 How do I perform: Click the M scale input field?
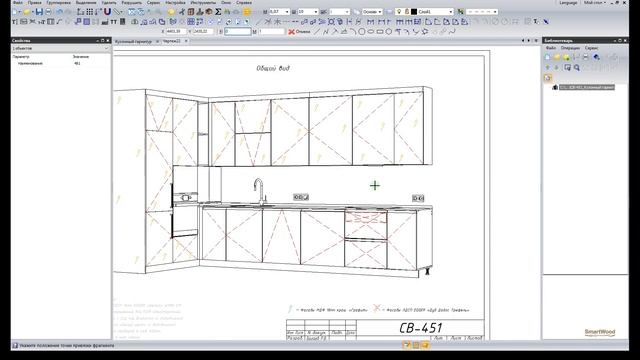pos(271,31)
